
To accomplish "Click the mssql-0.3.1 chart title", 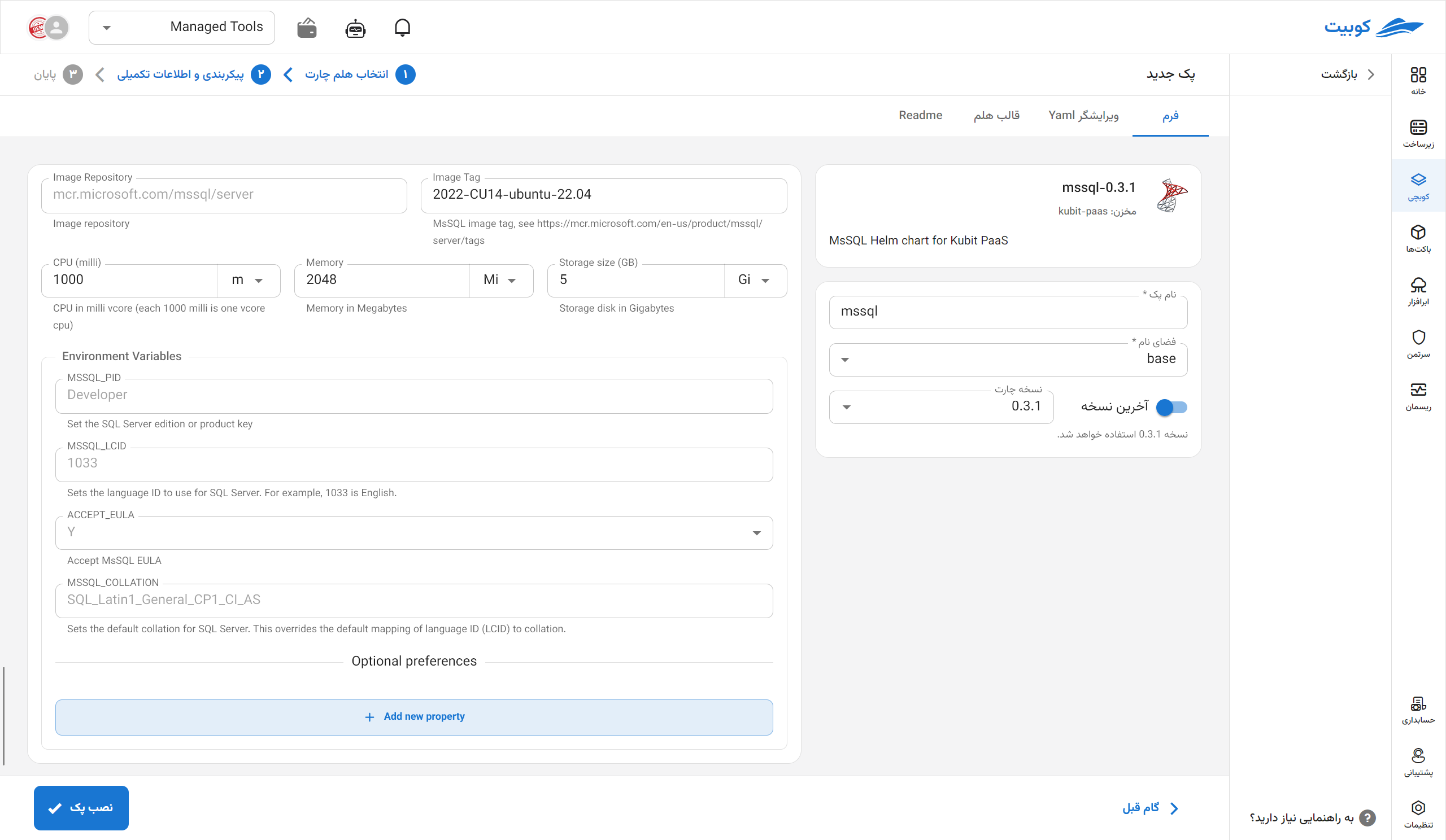I will 1098,187.
